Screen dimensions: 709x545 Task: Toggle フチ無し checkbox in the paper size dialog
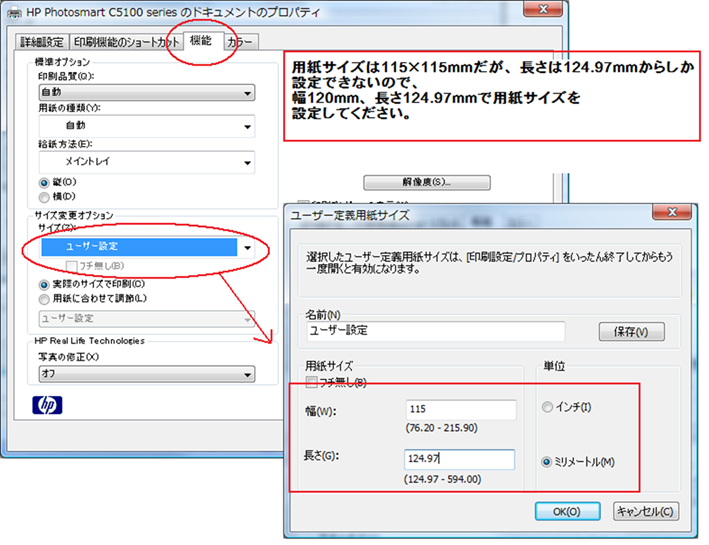[x=311, y=383]
